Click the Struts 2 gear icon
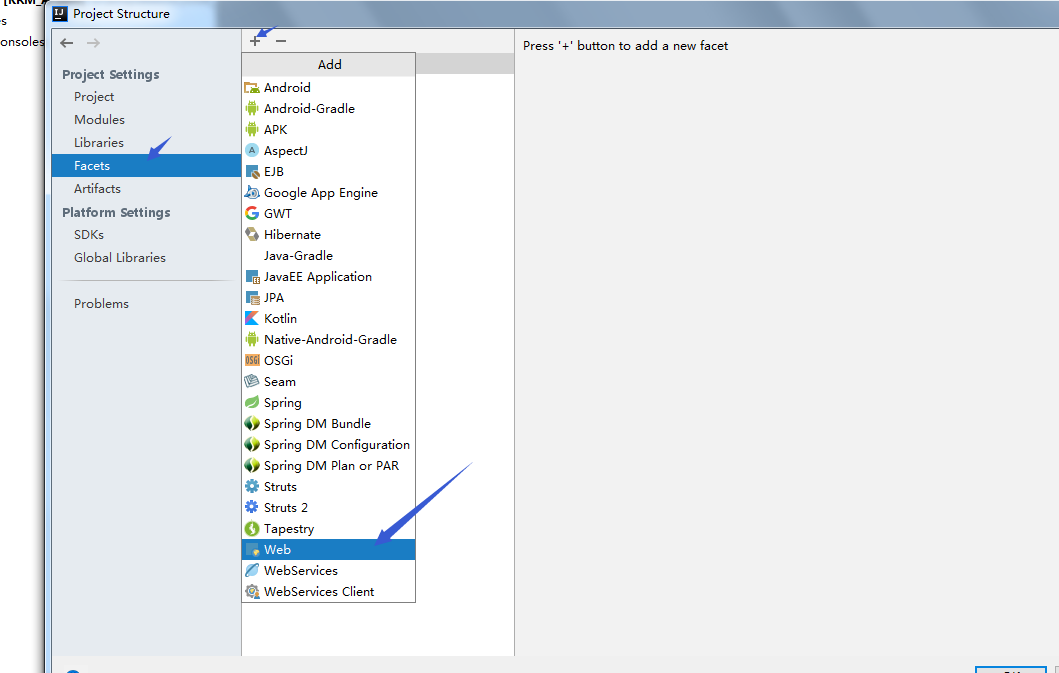 (x=252, y=507)
